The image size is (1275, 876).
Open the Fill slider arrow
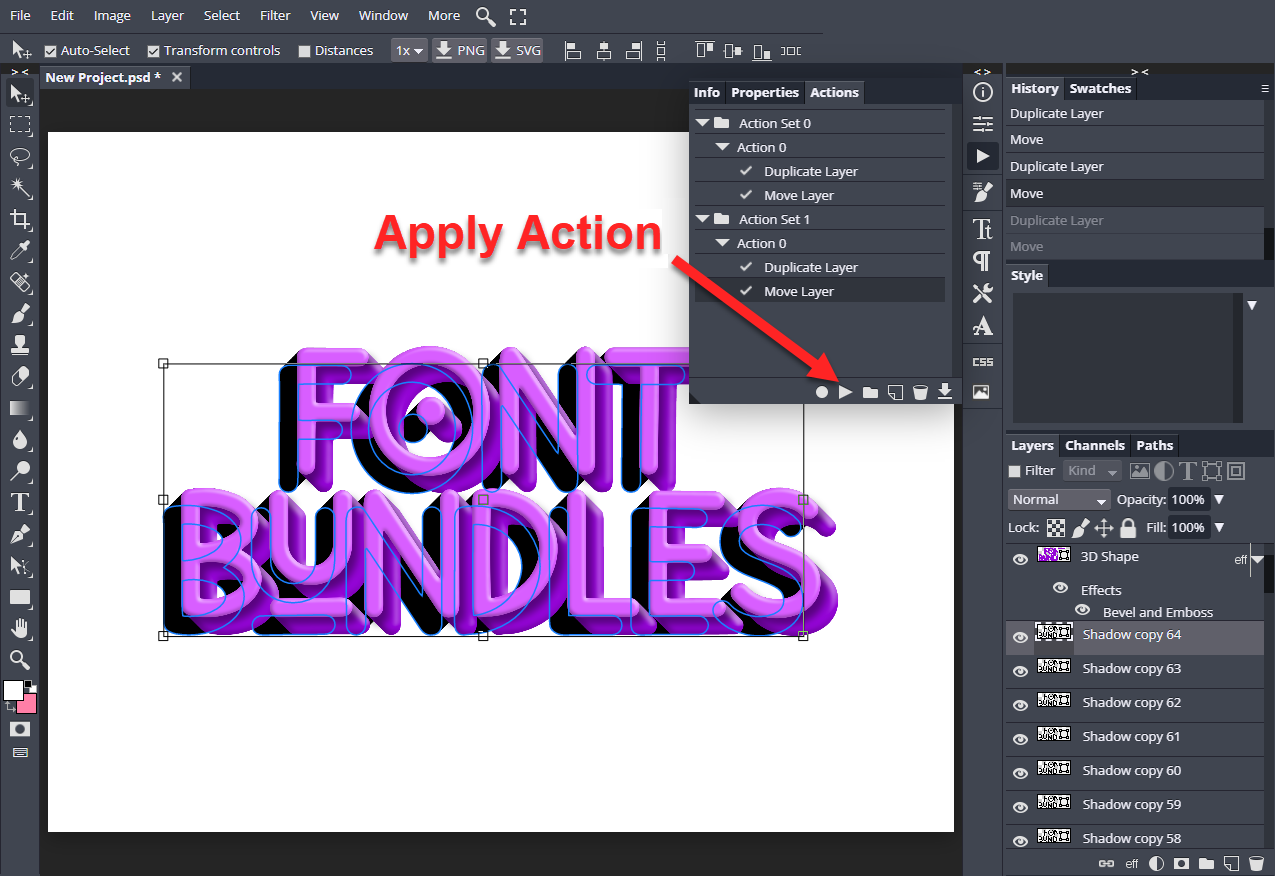pos(1219,527)
